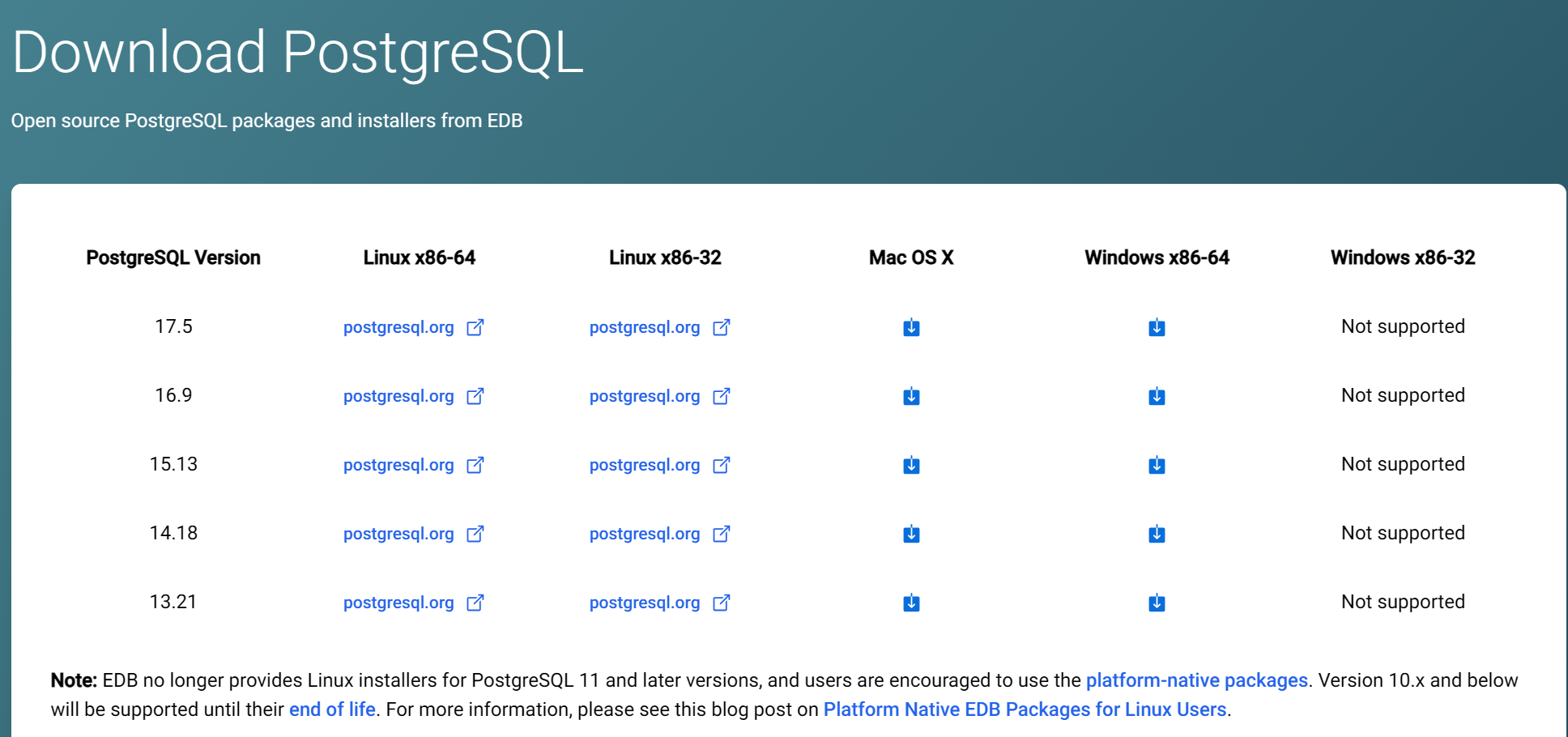Follow the platform-native packages link
The width and height of the screenshot is (1568, 737).
pos(1196,680)
